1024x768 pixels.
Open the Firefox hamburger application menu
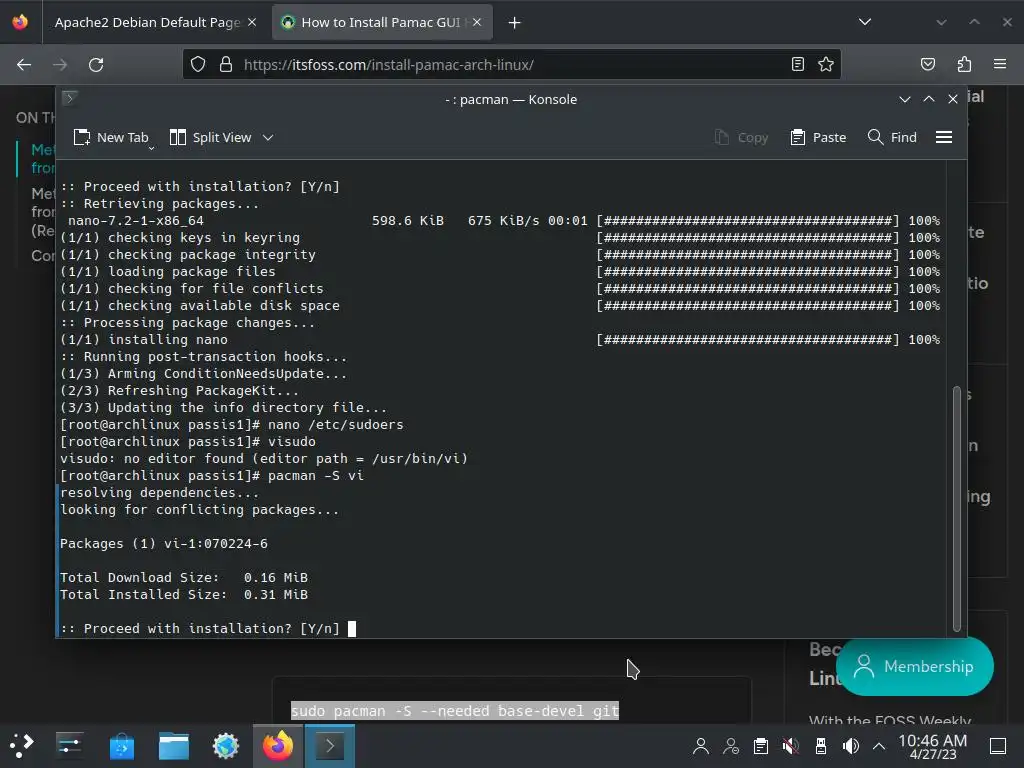point(1000,64)
